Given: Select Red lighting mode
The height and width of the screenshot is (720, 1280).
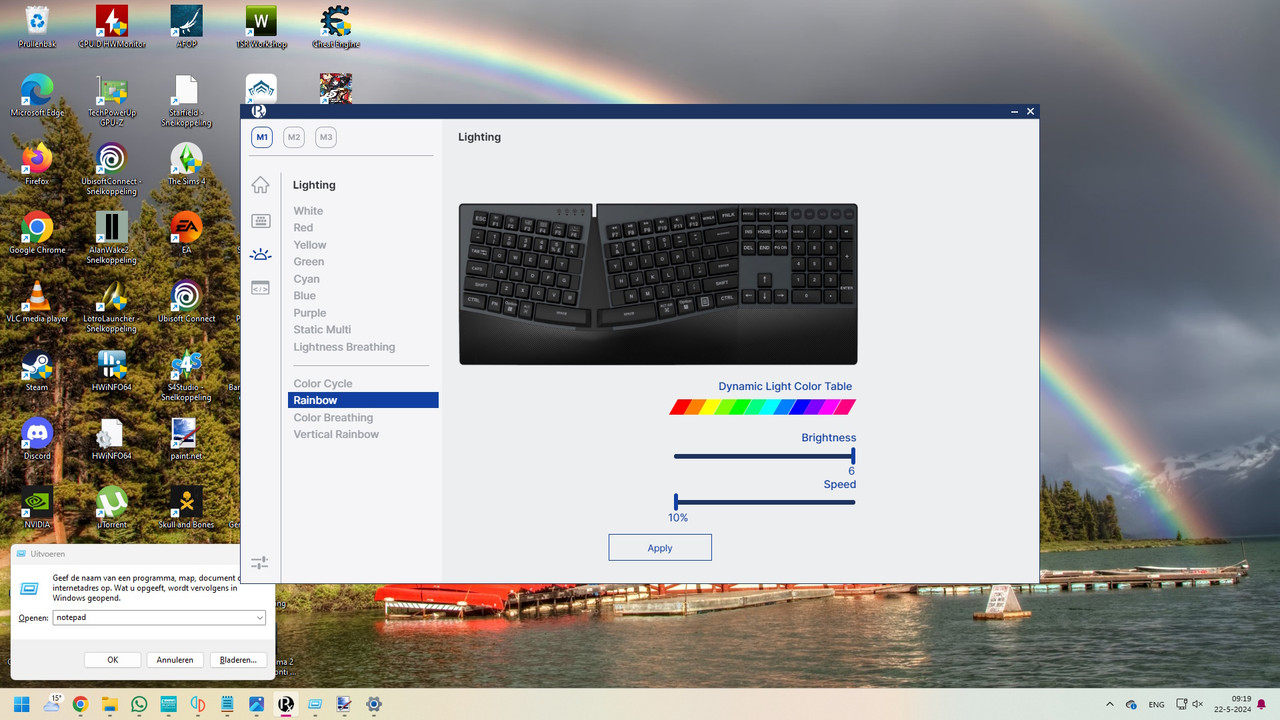Looking at the screenshot, I should (x=303, y=228).
